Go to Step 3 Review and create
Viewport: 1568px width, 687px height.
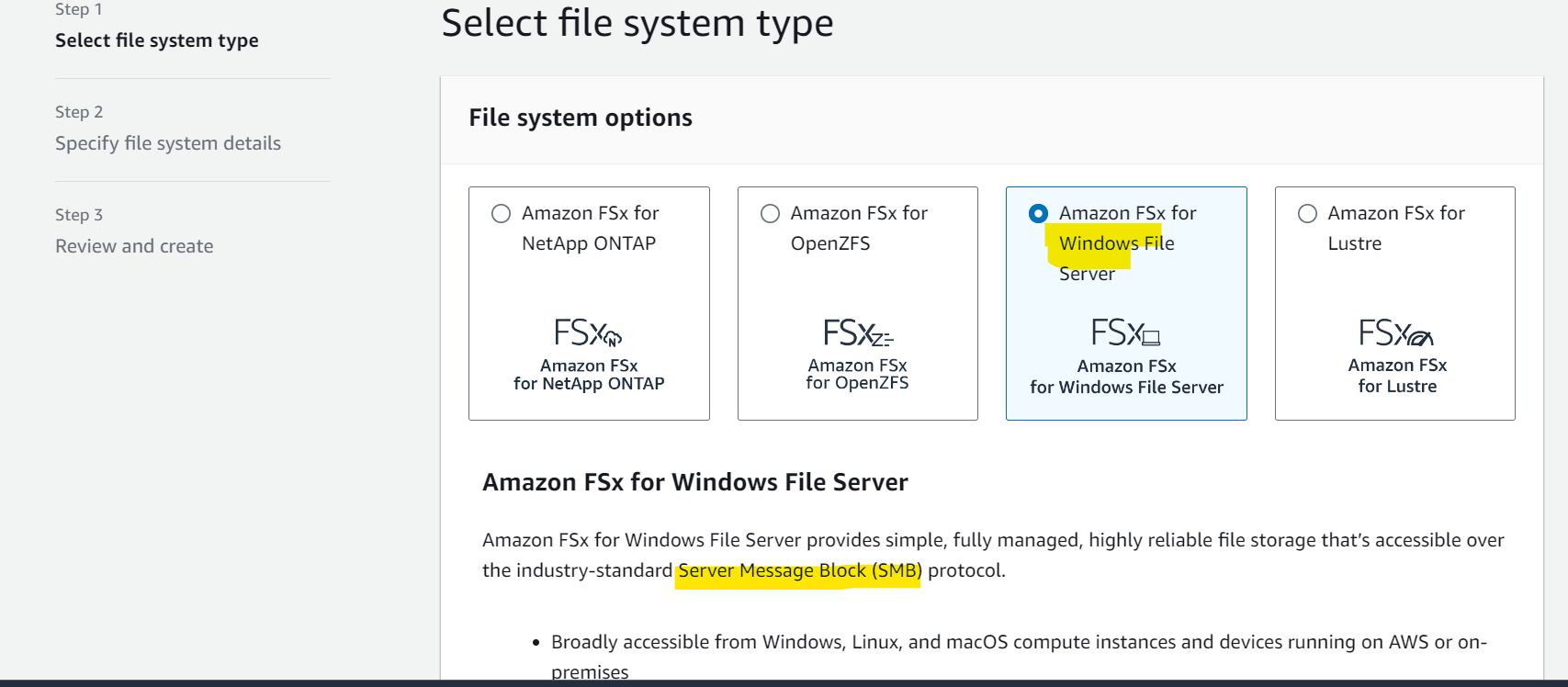click(x=134, y=246)
